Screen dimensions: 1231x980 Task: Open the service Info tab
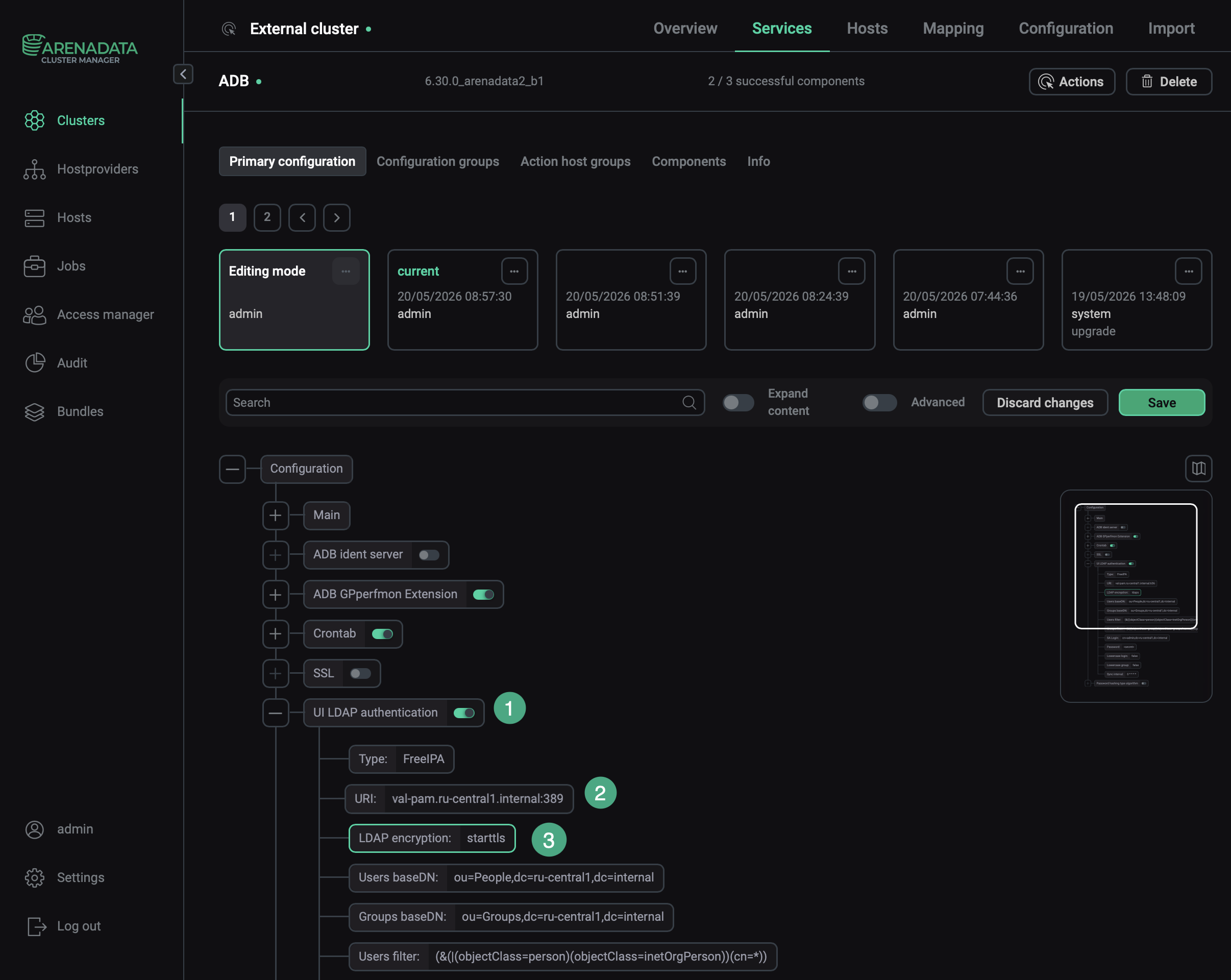pyautogui.click(x=758, y=162)
